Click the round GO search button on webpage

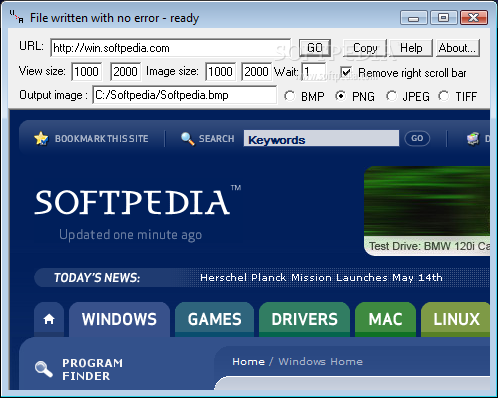pos(417,138)
